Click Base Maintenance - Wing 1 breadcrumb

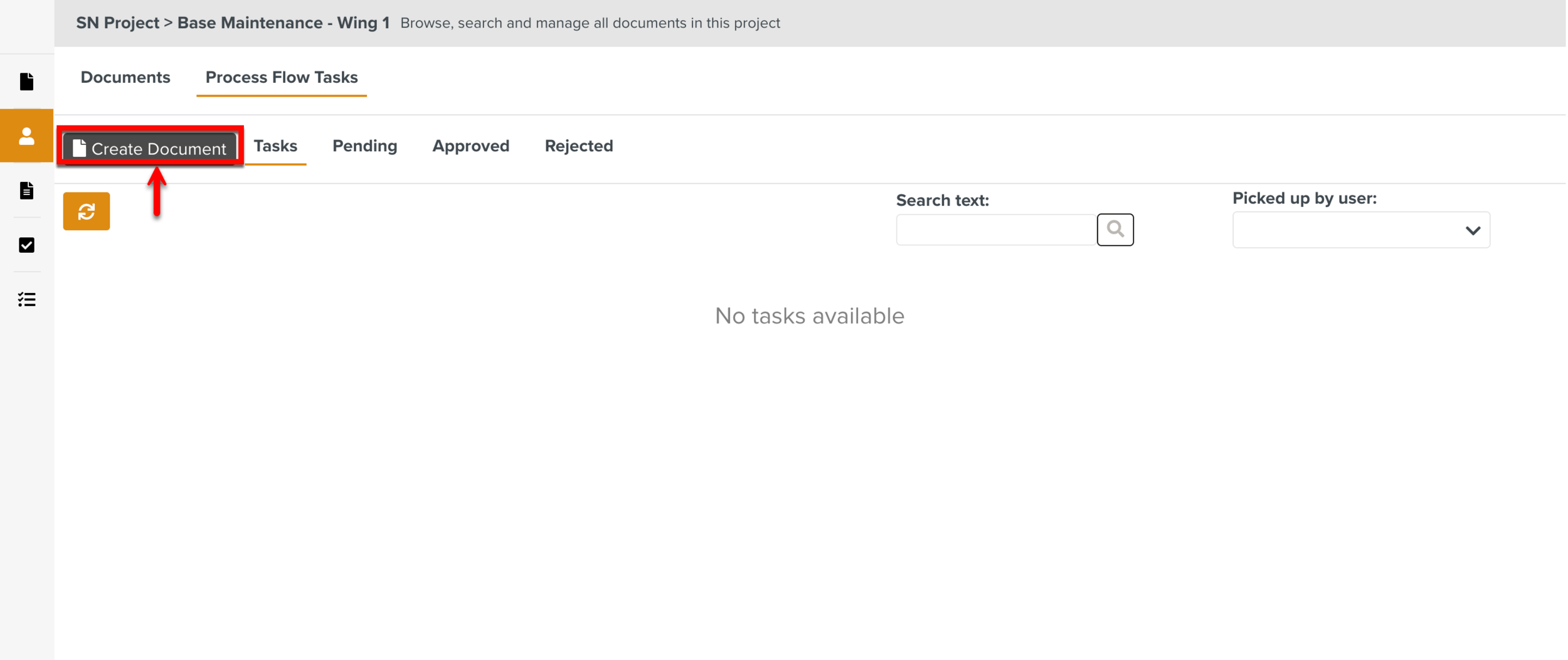coord(283,23)
